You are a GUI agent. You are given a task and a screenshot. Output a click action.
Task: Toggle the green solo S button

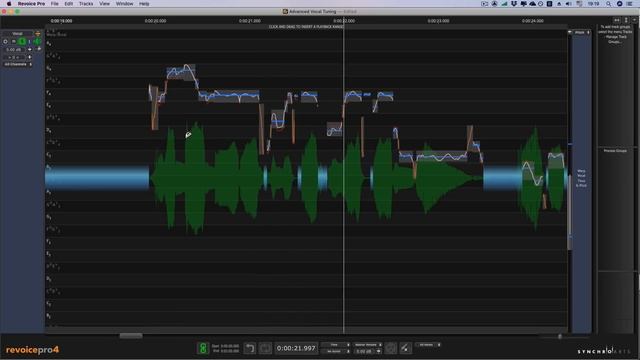[22, 42]
